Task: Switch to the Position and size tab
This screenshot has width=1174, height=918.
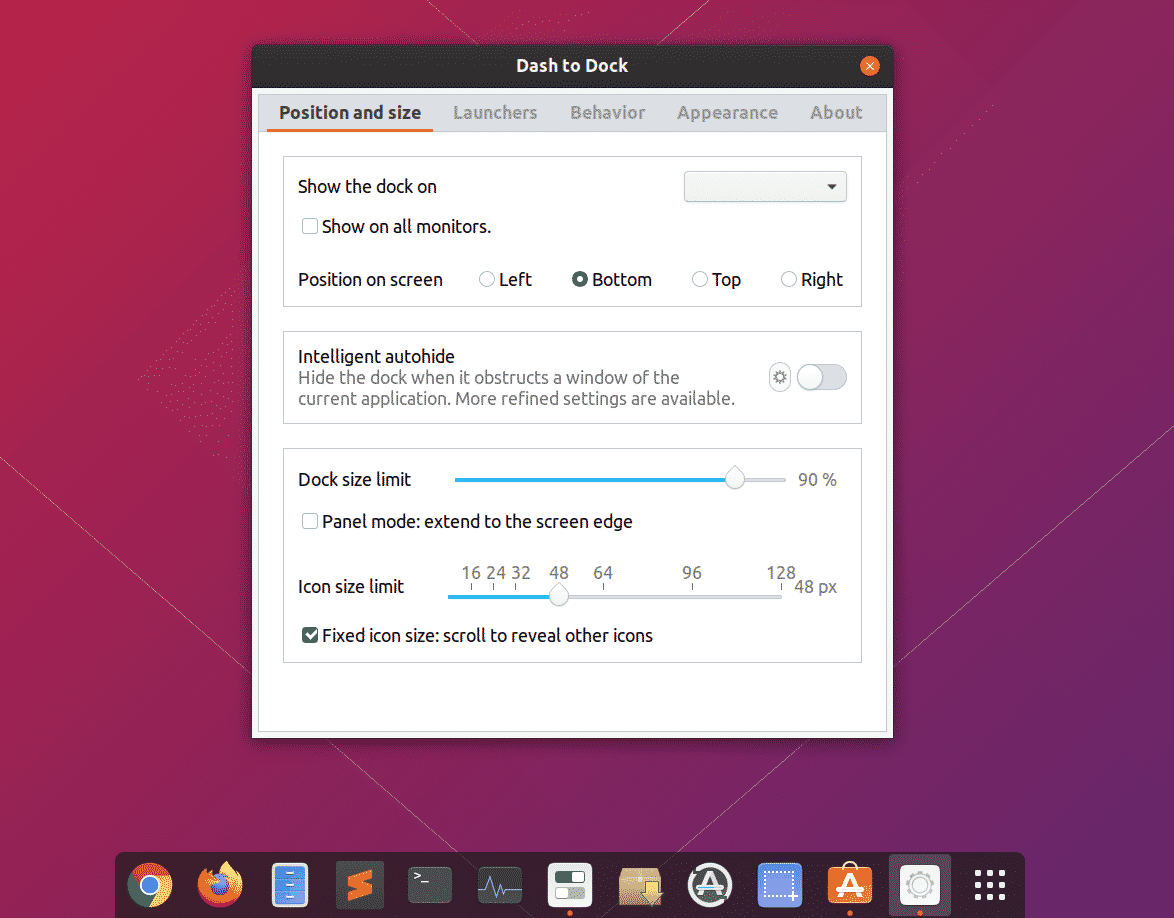Action: 350,112
